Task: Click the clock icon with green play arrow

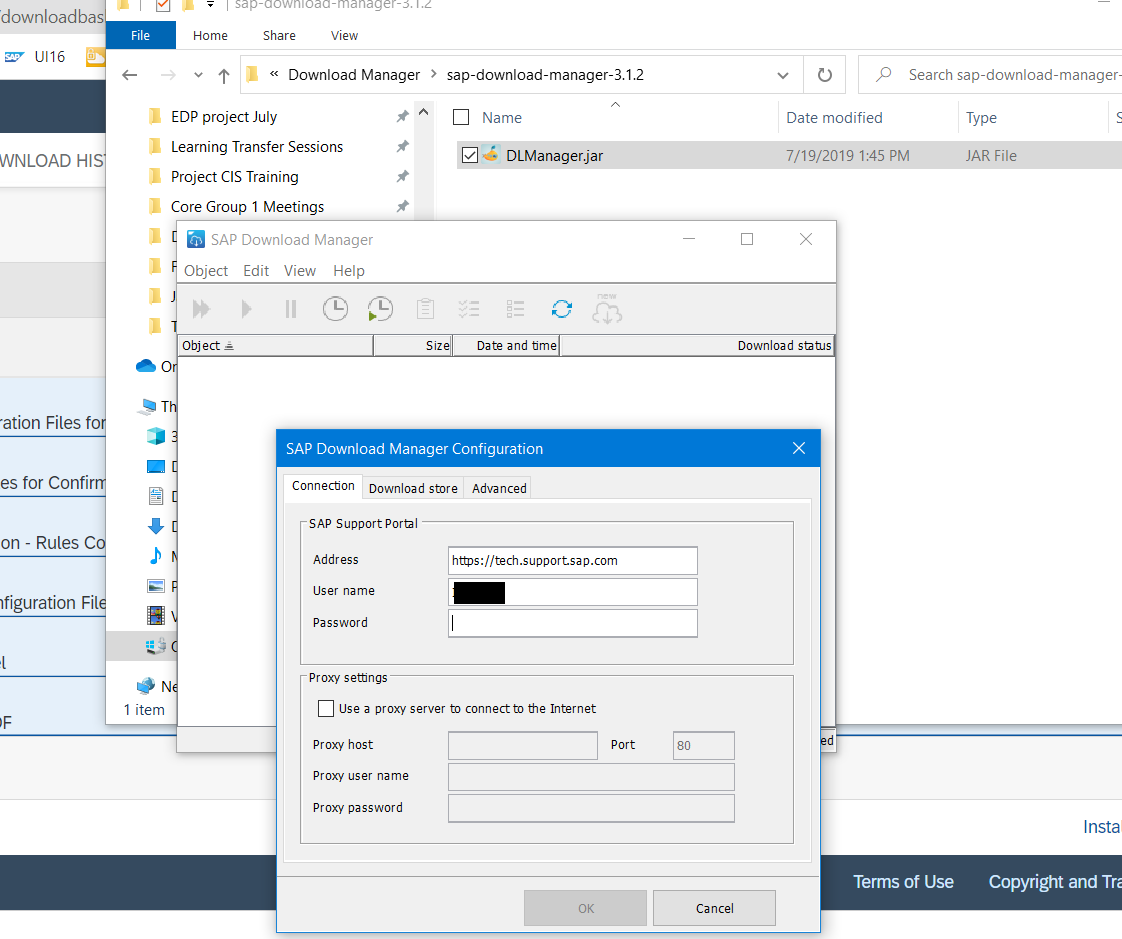Action: pyautogui.click(x=380, y=309)
